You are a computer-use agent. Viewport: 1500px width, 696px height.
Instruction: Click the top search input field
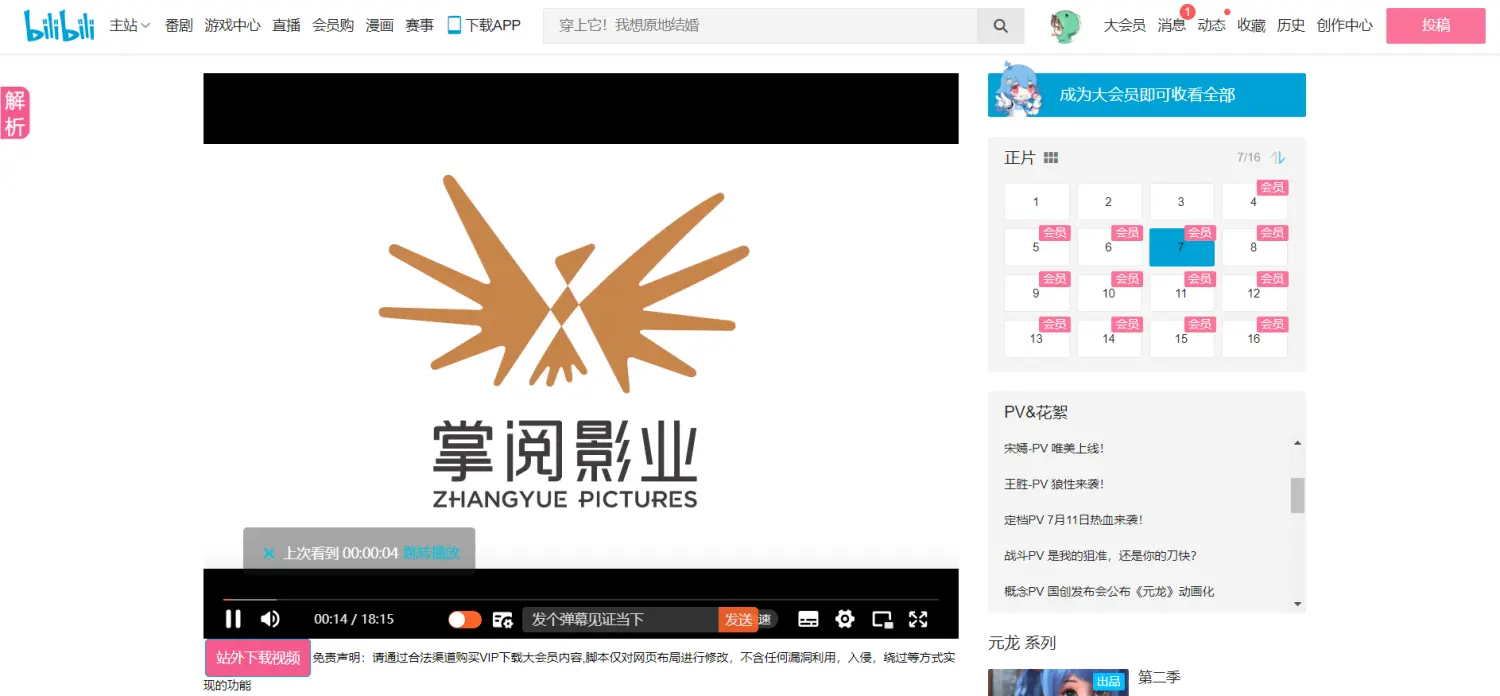(760, 26)
